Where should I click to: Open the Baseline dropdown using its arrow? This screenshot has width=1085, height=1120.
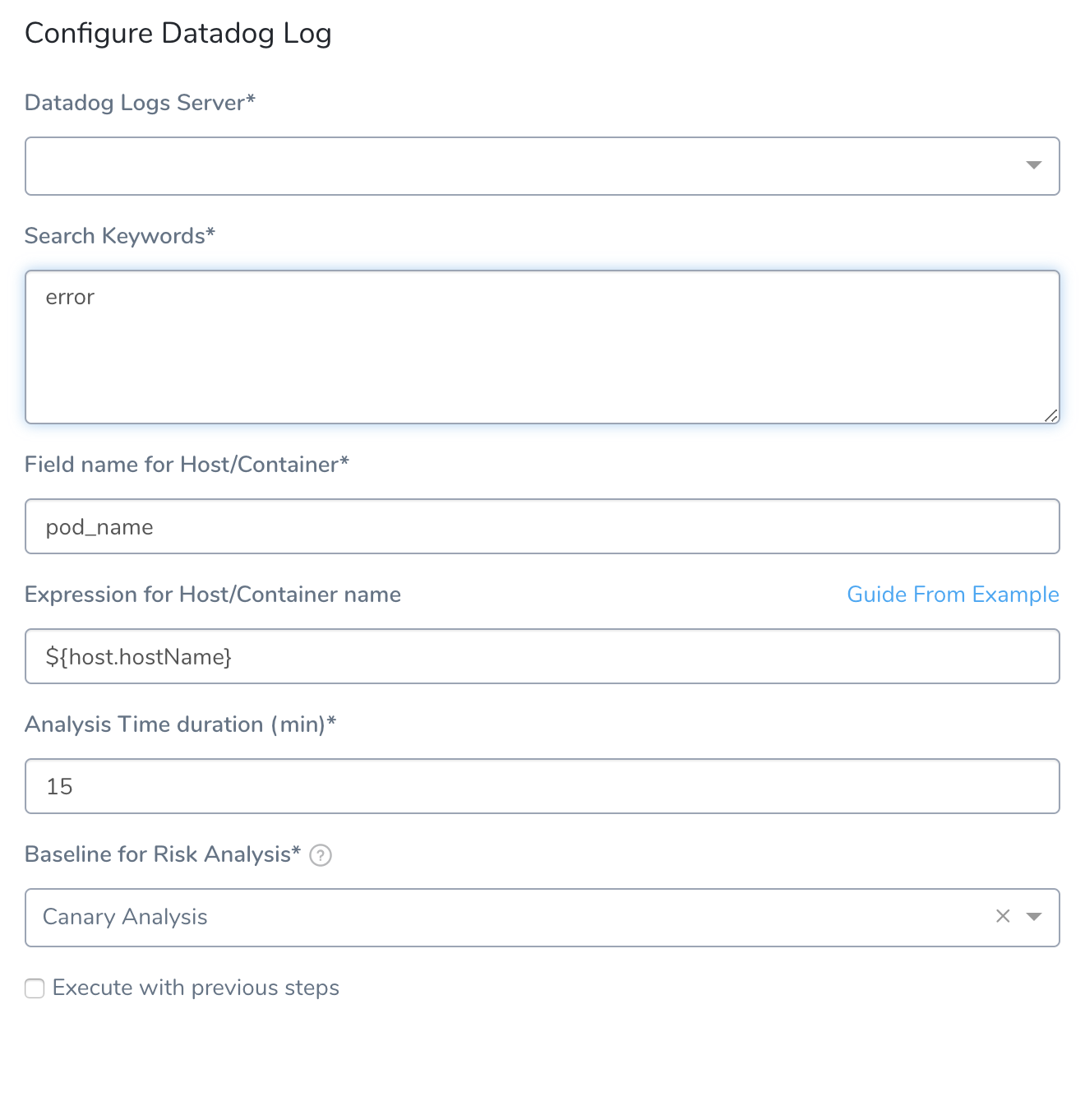(1034, 916)
